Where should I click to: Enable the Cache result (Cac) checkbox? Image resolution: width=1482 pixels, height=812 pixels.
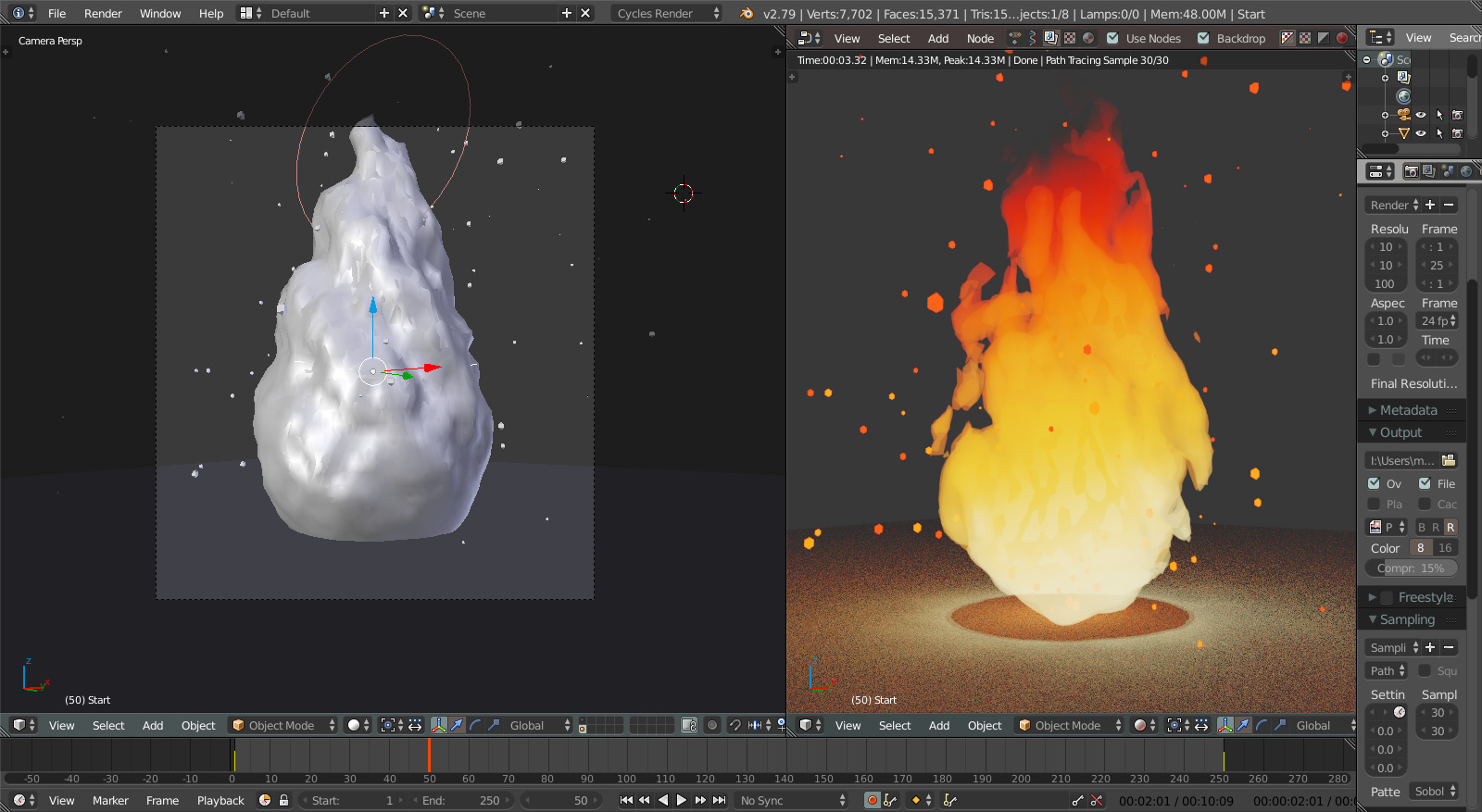point(1425,504)
